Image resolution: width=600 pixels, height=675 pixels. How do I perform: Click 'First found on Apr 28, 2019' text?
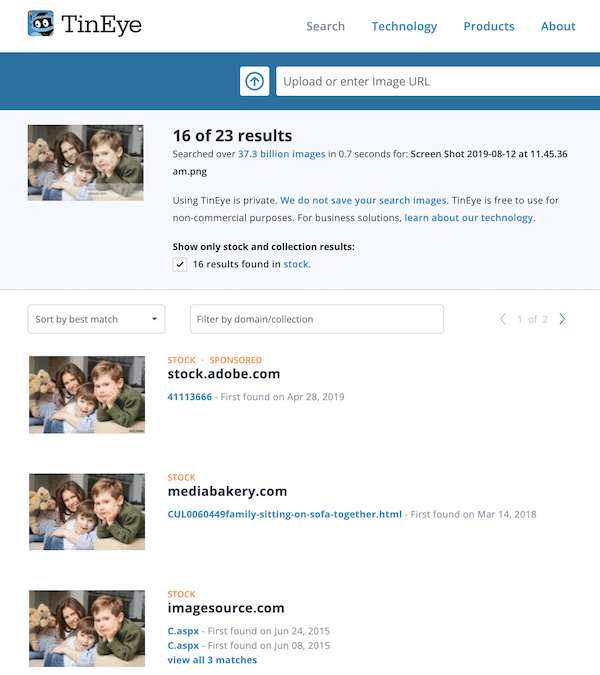pos(282,397)
